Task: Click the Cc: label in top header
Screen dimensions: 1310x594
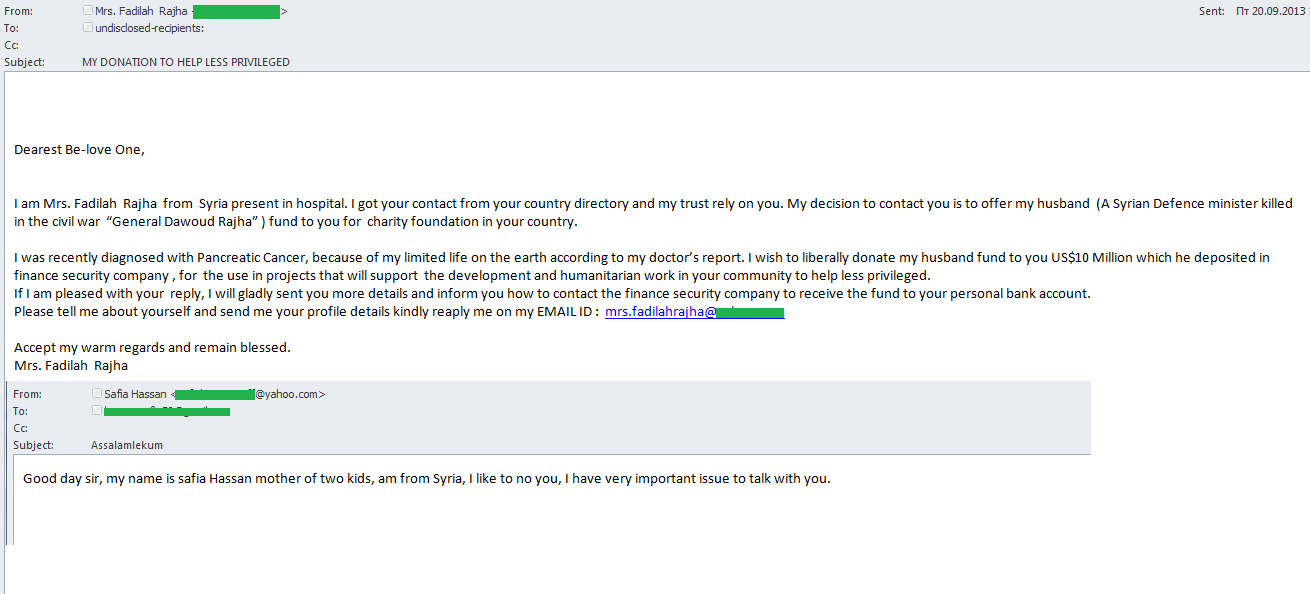Action: coord(11,45)
